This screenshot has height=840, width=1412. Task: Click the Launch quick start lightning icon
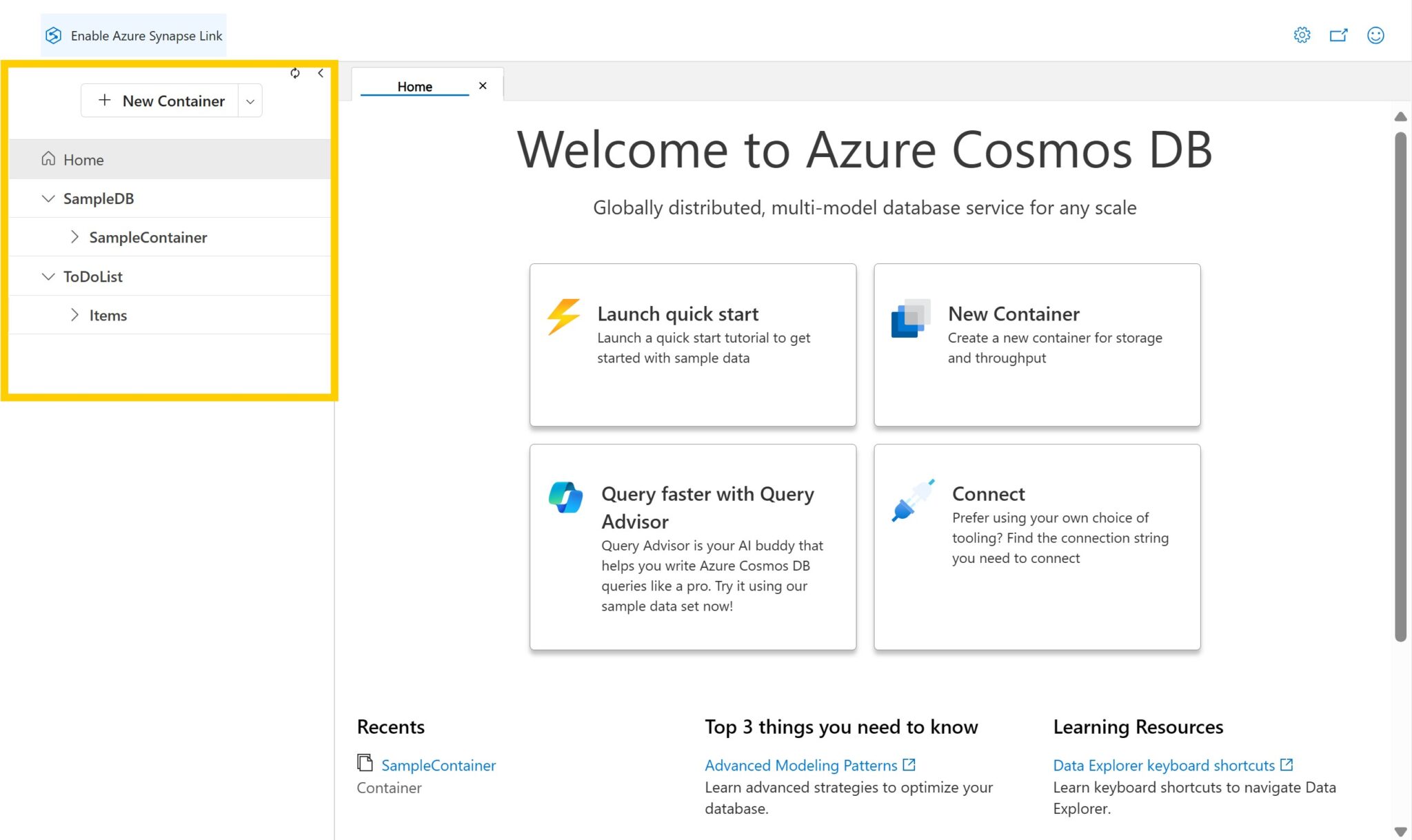(x=563, y=316)
